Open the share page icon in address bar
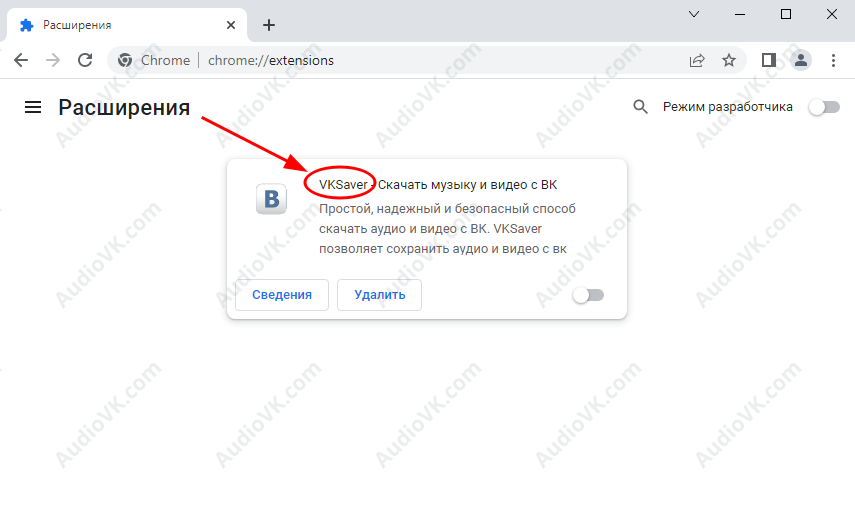This screenshot has height=508, width=855. tap(697, 60)
